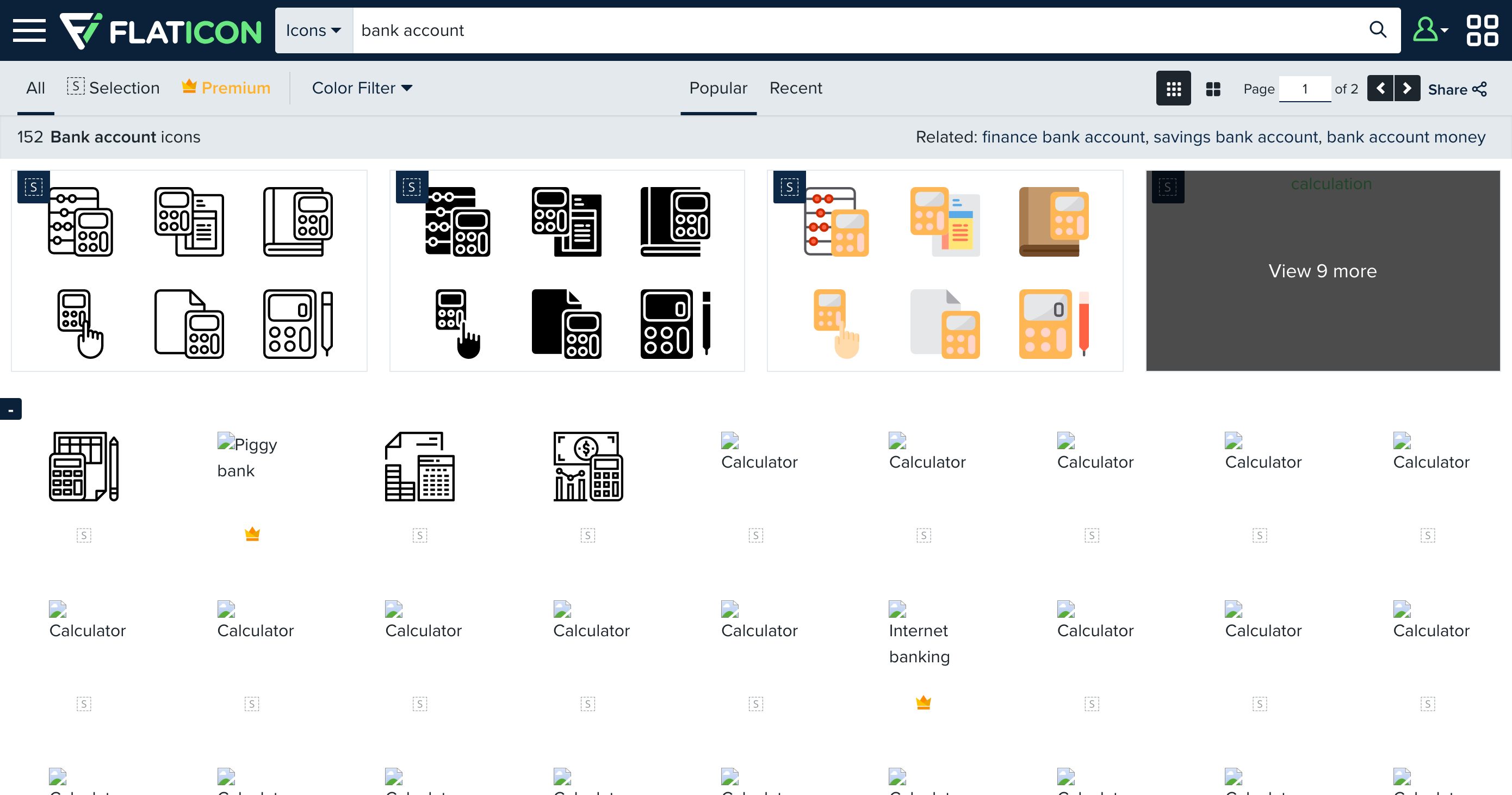
Task: Switch to the Popular tab
Action: tap(718, 88)
